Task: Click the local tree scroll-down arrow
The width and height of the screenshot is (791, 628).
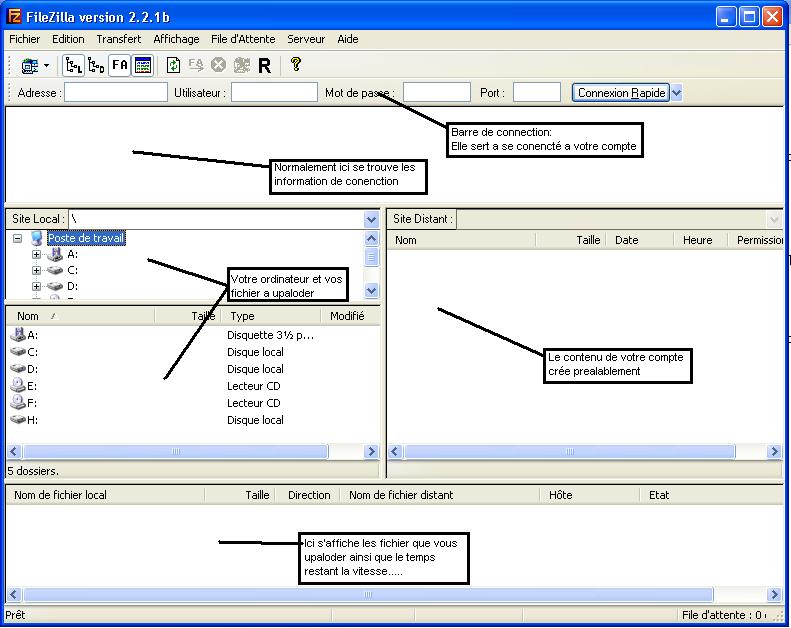Action: 371,291
